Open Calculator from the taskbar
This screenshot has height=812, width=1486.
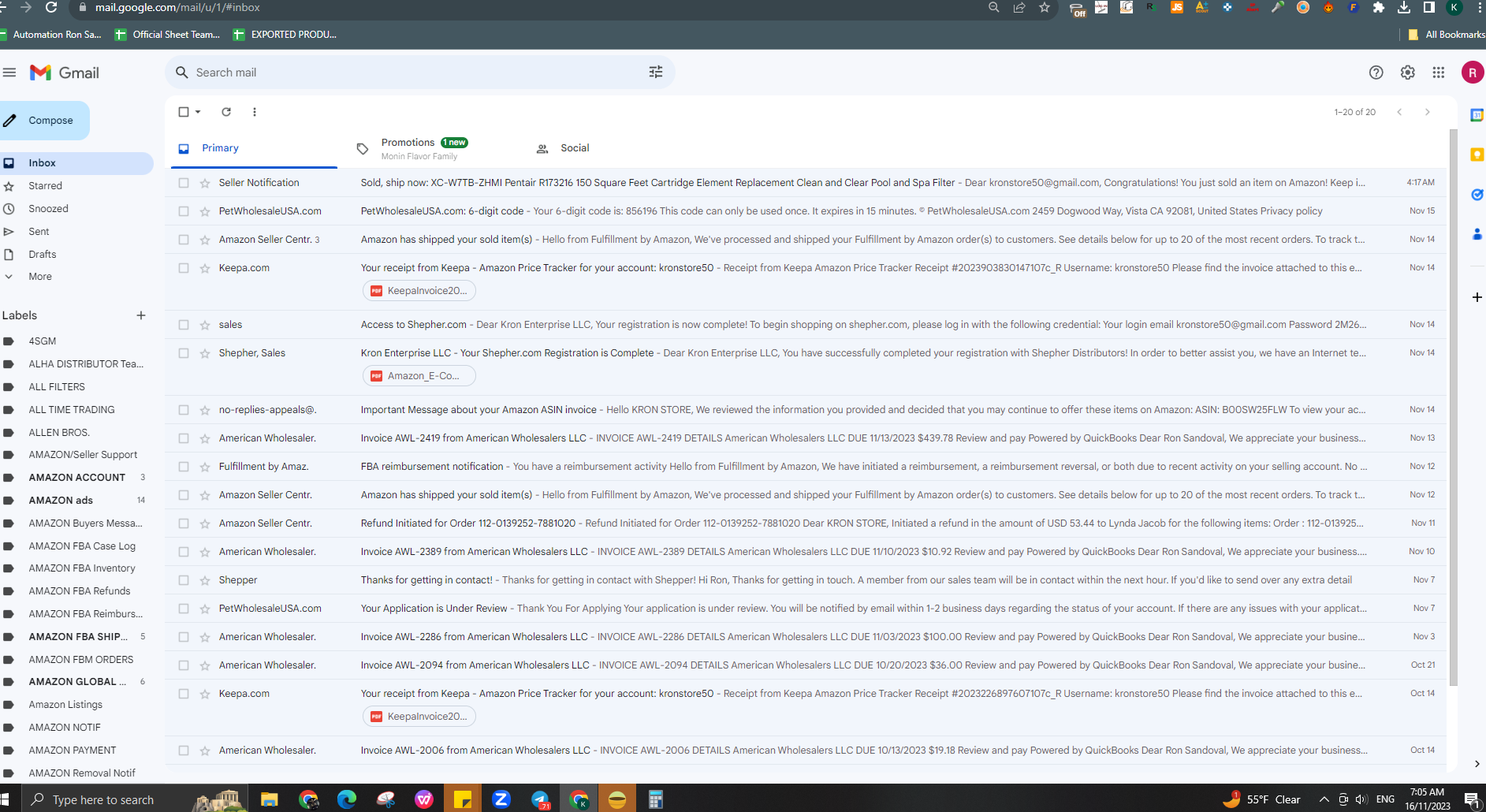click(x=656, y=799)
